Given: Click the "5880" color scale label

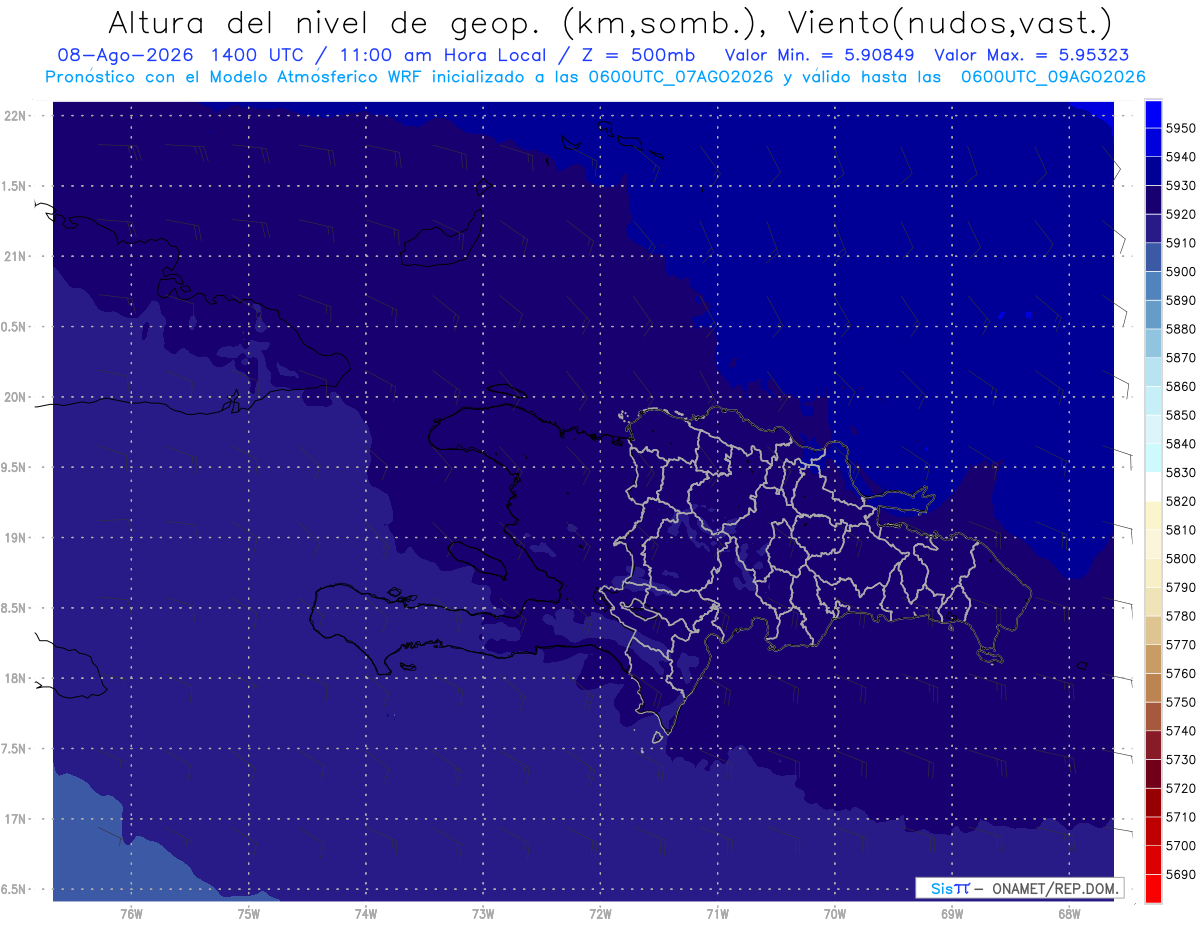Looking at the screenshot, I should point(1180,329).
